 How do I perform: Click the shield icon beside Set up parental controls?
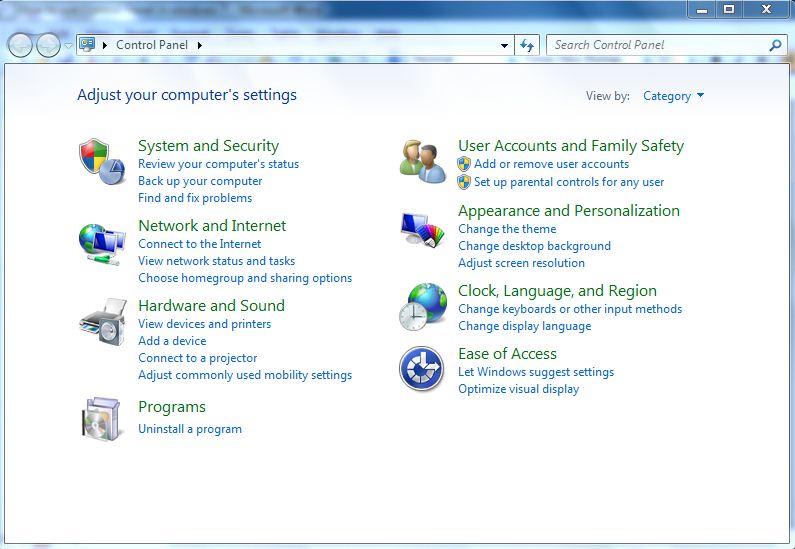tap(463, 182)
